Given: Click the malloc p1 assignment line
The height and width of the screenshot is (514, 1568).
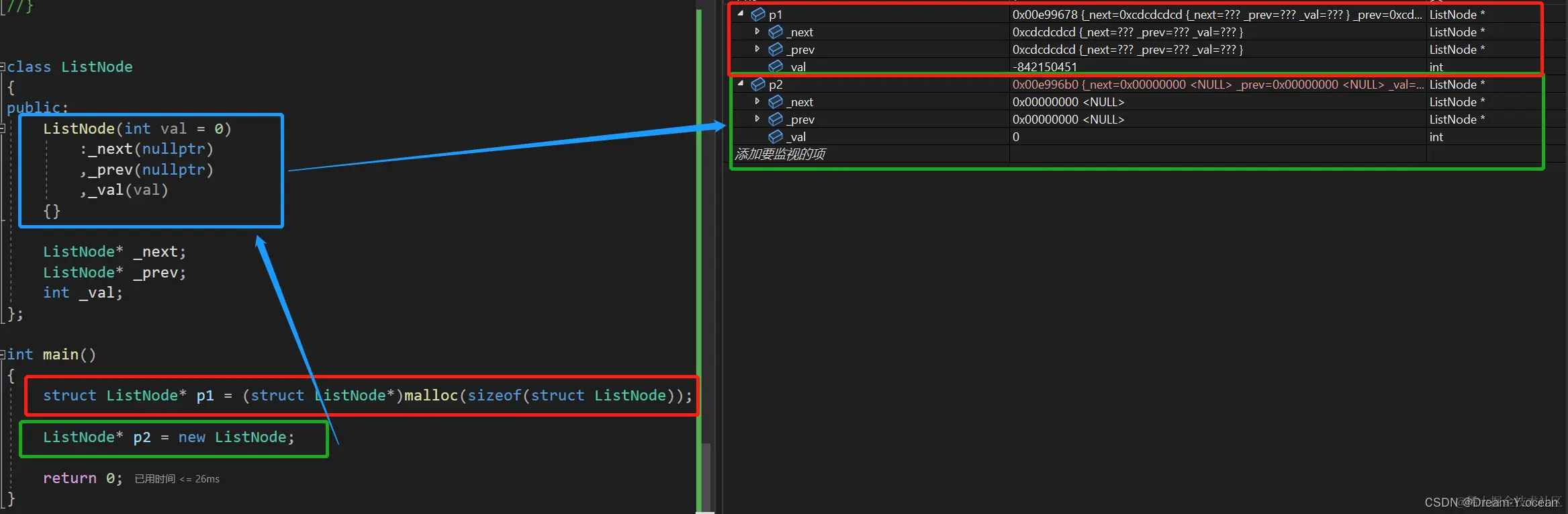Looking at the screenshot, I should [x=367, y=395].
